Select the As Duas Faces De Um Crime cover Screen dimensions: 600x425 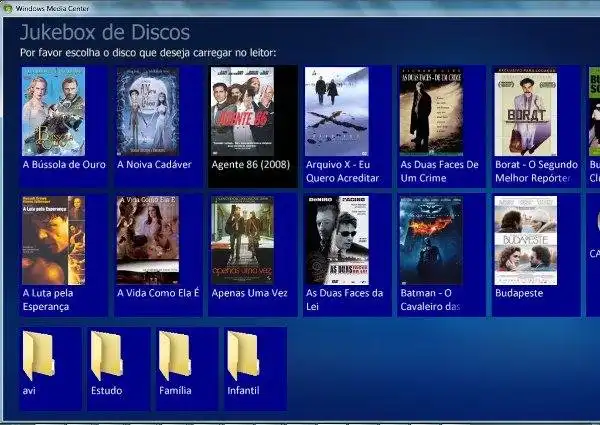(x=431, y=111)
